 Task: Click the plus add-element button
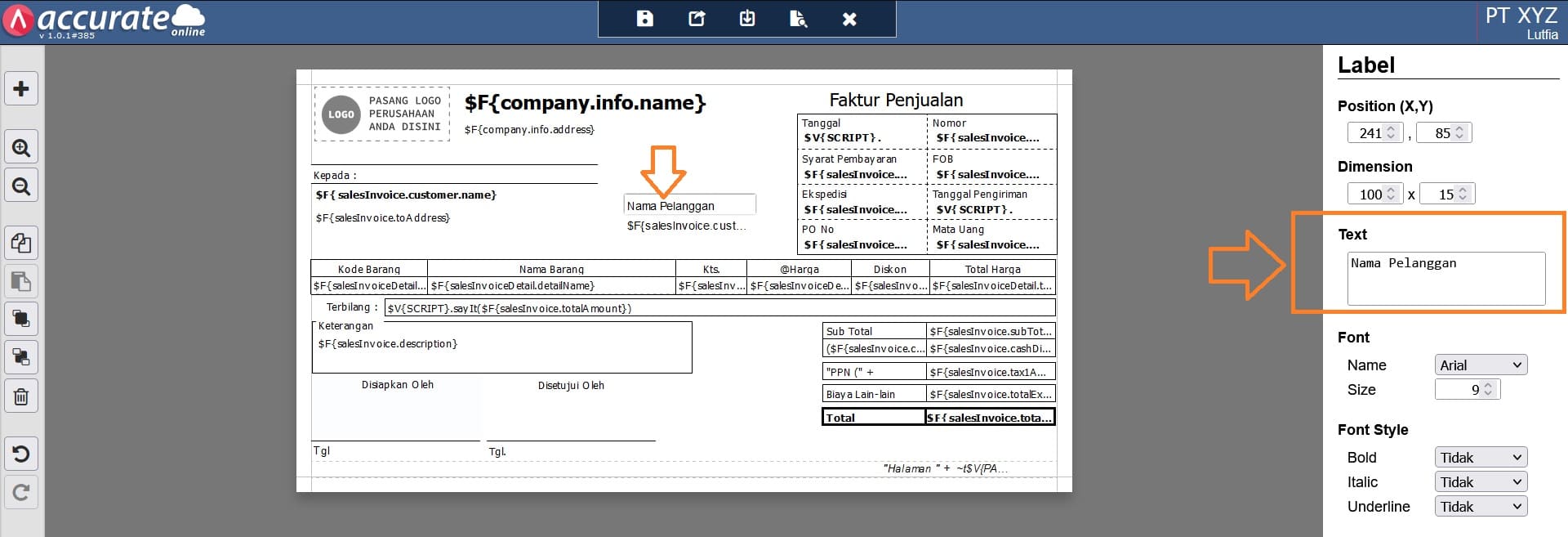click(x=21, y=89)
